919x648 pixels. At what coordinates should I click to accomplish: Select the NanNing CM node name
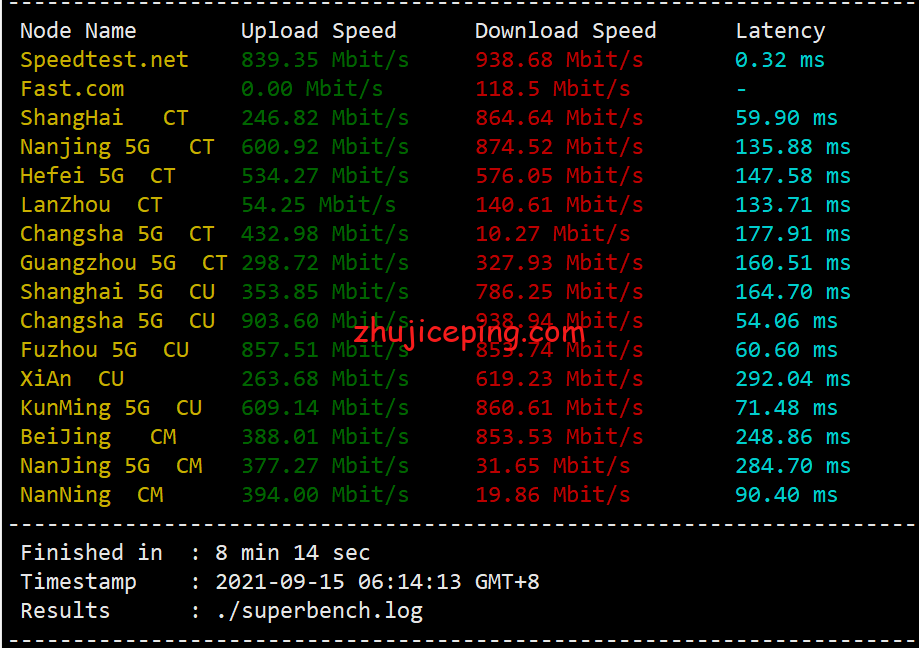[x=91, y=495]
